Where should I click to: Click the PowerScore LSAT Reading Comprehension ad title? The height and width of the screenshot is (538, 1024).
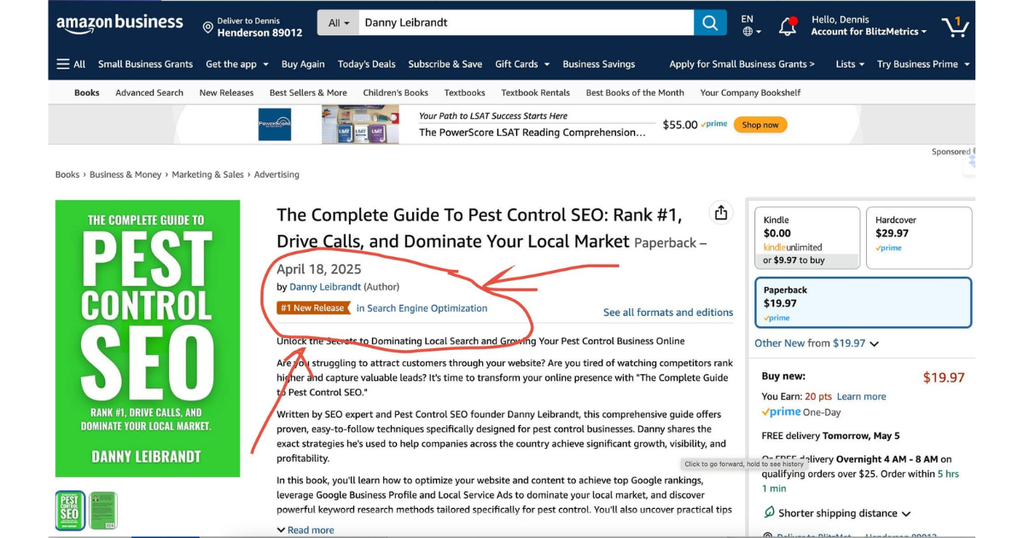pyautogui.click(x=532, y=132)
